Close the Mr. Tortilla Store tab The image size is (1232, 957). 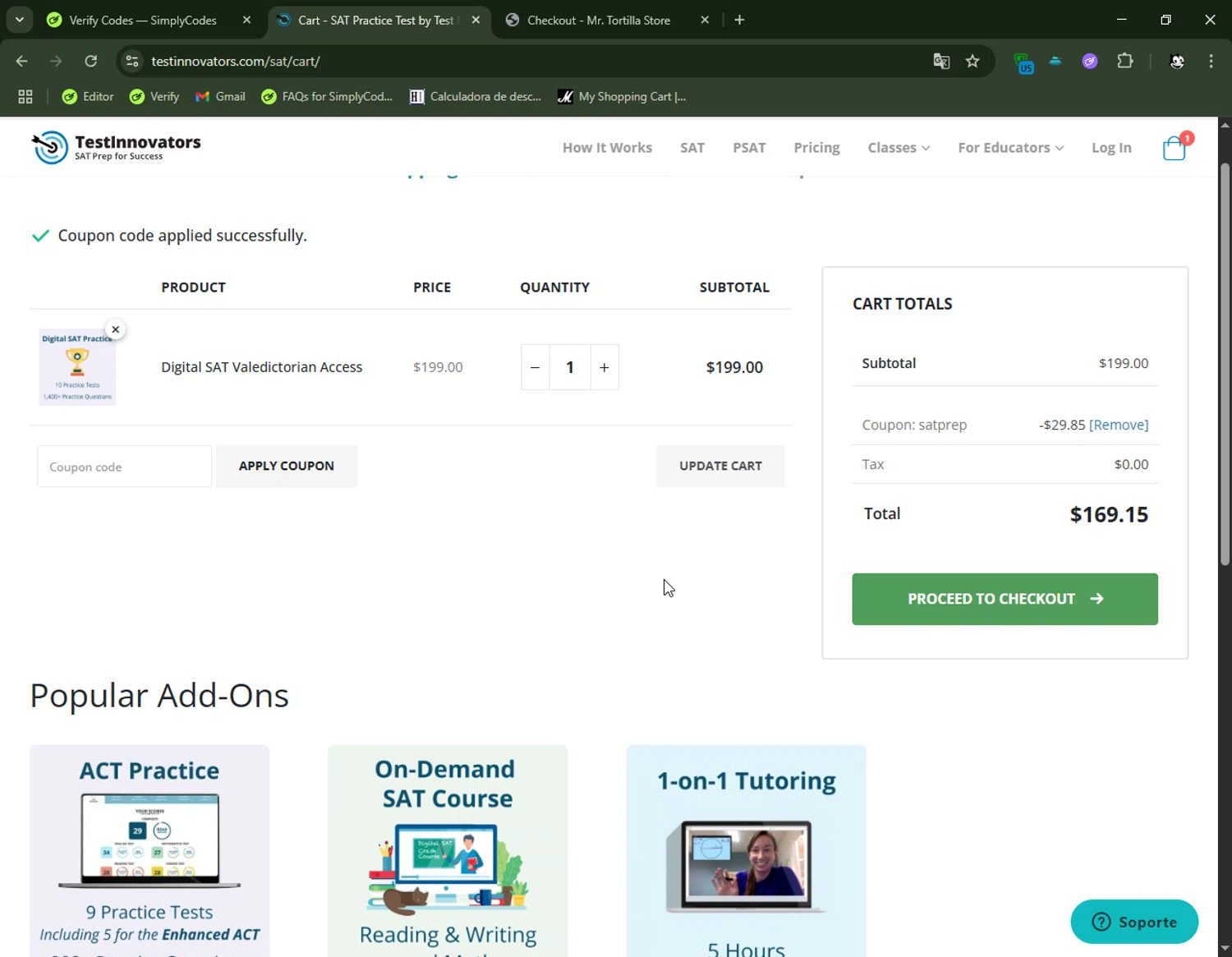(704, 21)
